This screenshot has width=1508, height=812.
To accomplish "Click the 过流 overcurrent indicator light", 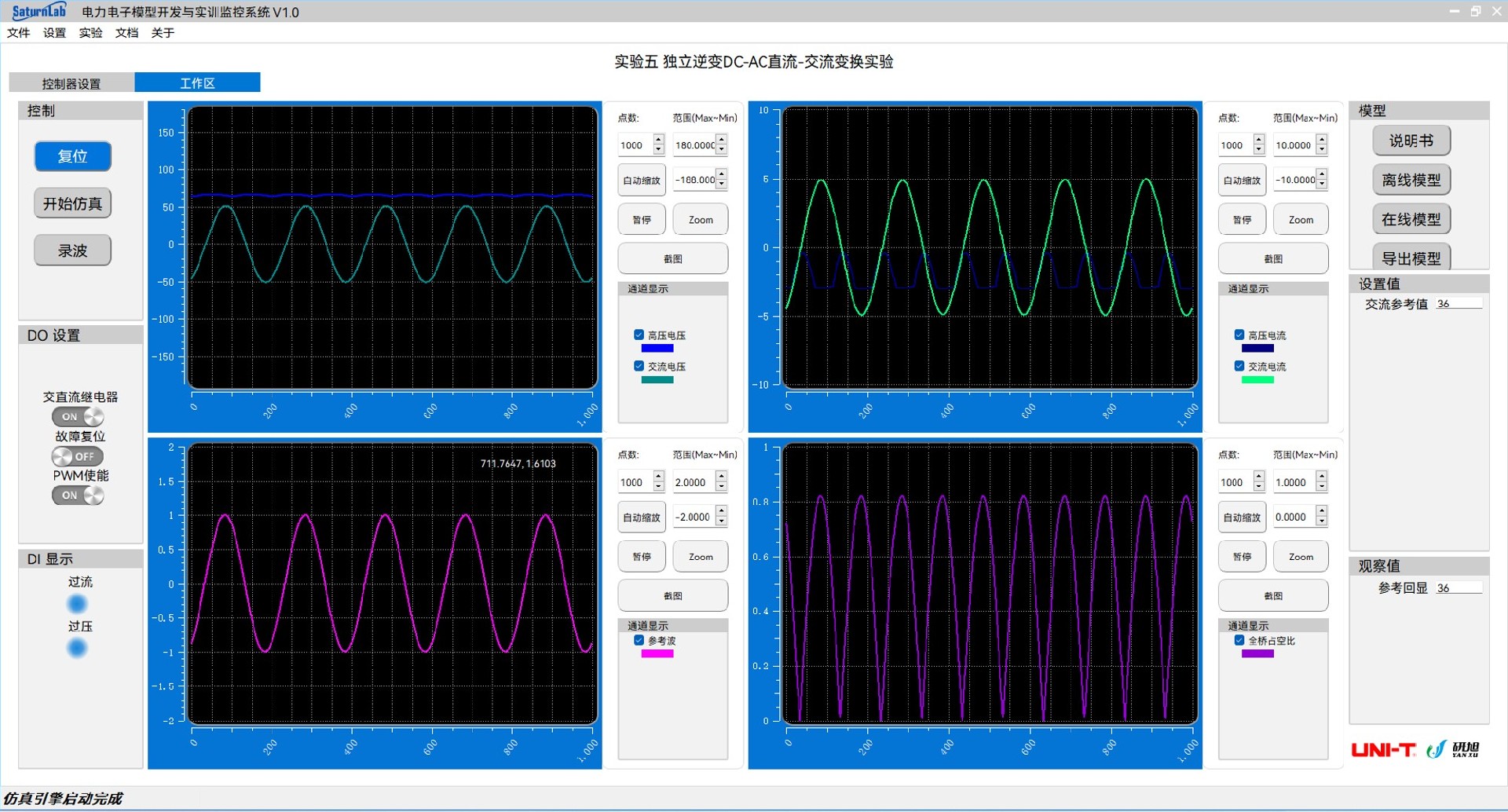I will coord(77,604).
